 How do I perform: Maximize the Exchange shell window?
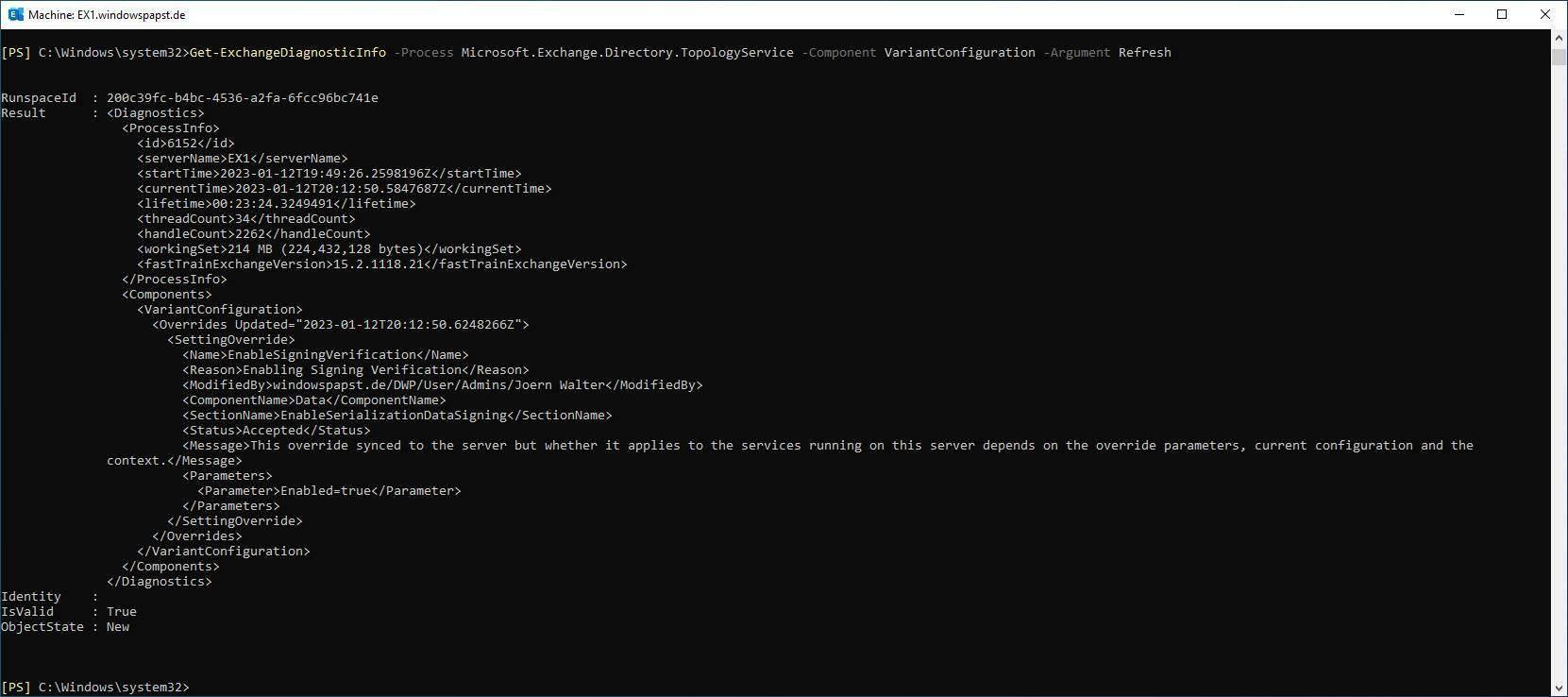click(1502, 14)
